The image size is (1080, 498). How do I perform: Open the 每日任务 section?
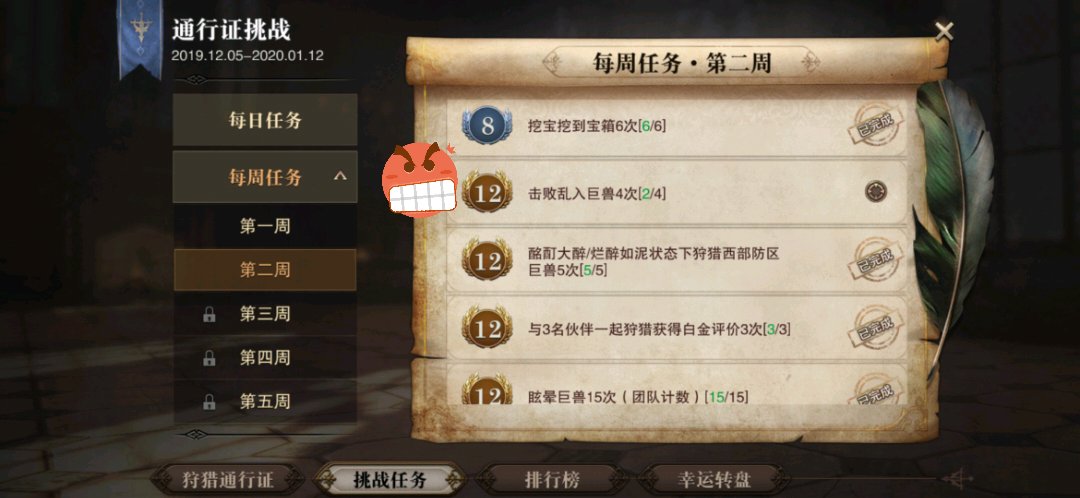point(264,120)
